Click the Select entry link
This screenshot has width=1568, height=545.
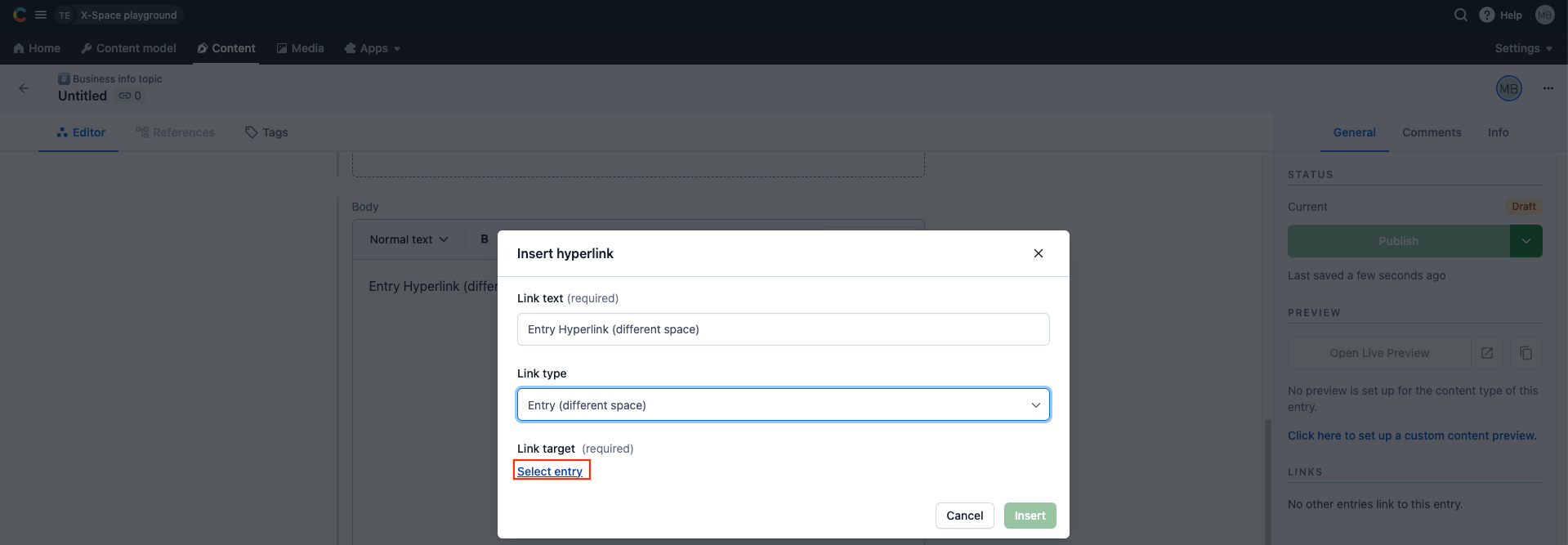550,471
